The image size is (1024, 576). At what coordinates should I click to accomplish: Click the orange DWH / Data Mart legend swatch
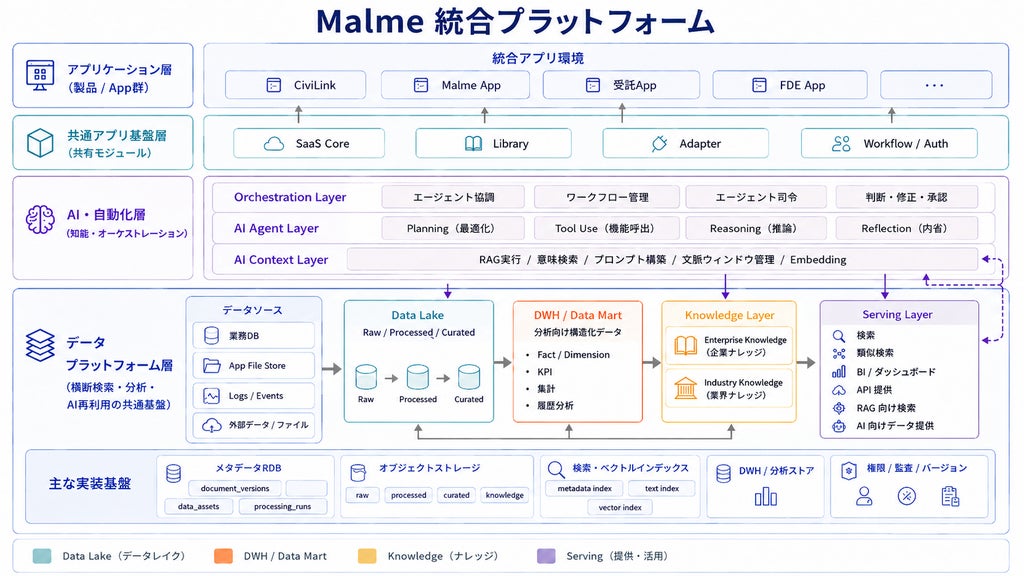[223, 556]
